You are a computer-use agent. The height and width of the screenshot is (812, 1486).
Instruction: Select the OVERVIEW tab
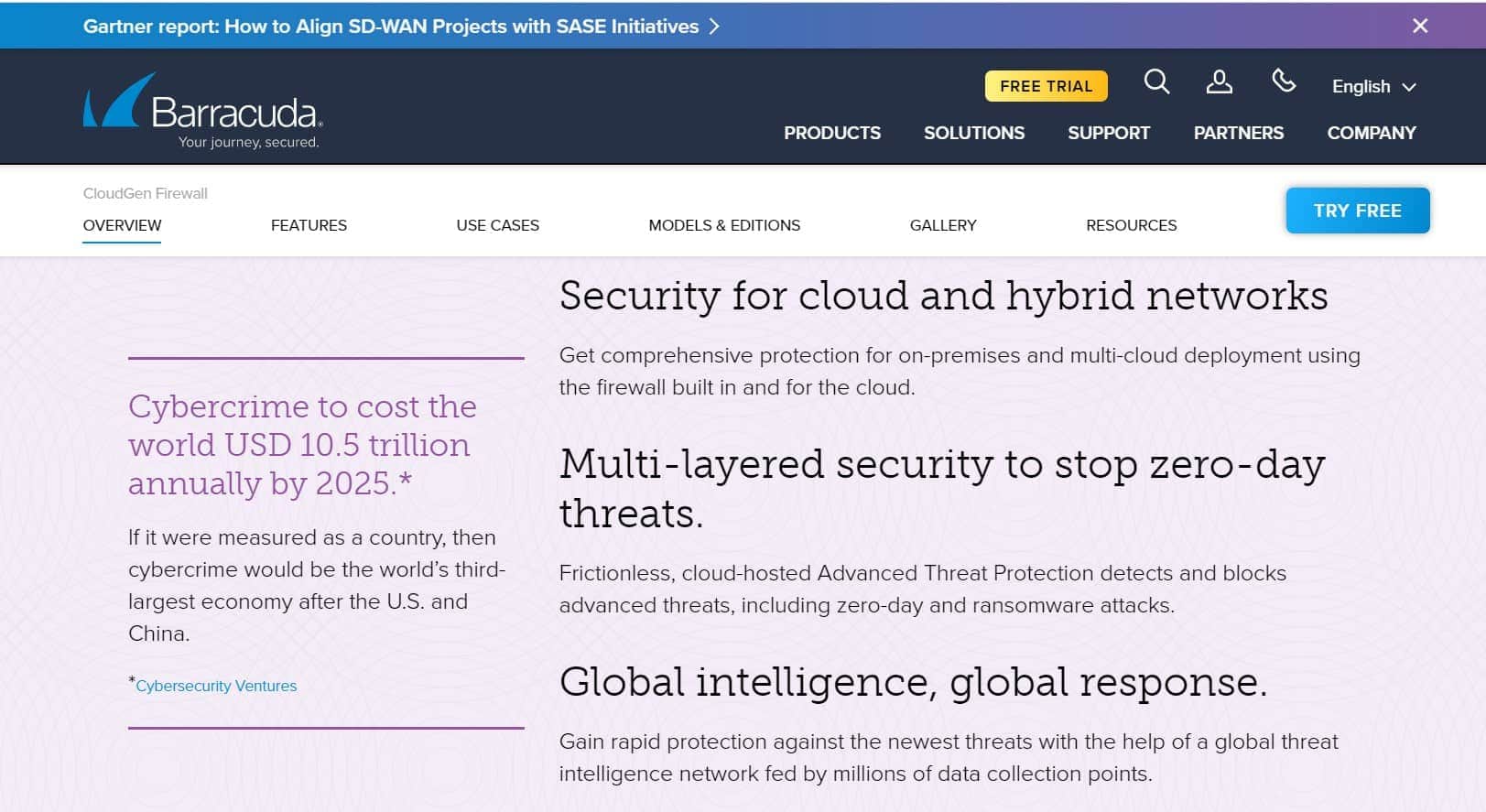122,225
